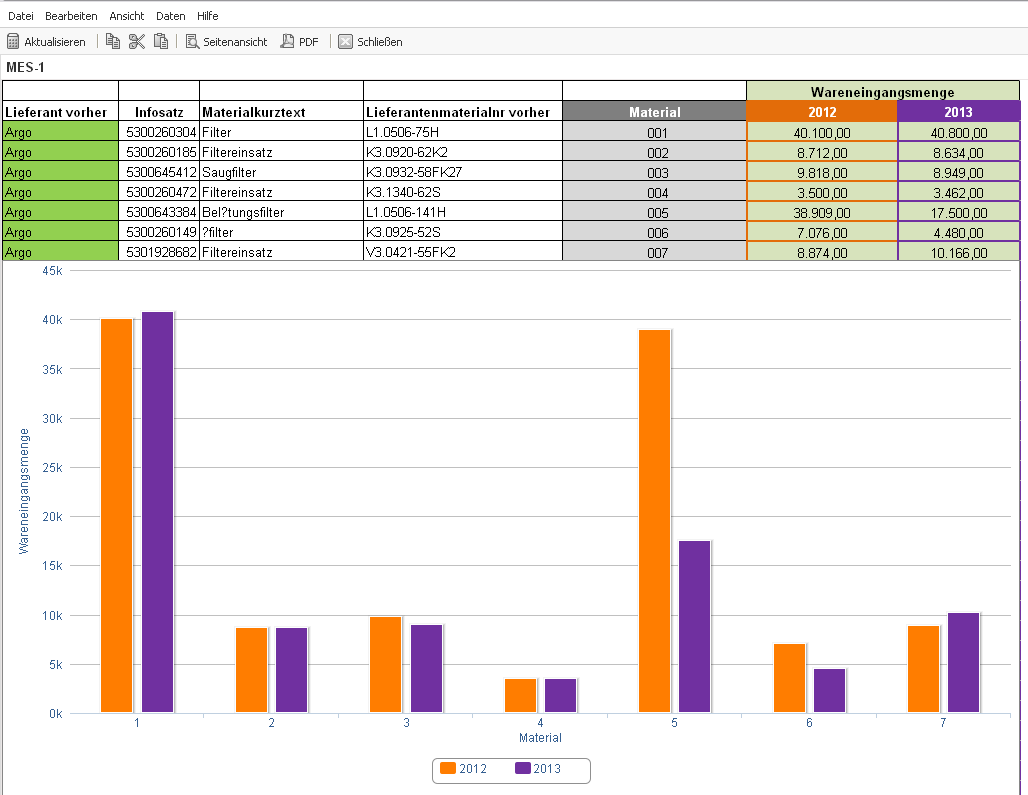The width and height of the screenshot is (1028, 795).
Task: Click the Seitenansicht magnifier icon
Action: (192, 41)
